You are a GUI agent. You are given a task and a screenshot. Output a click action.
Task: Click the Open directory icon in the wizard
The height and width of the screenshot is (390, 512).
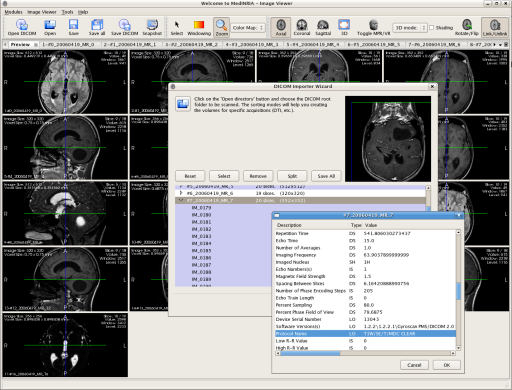point(183,104)
